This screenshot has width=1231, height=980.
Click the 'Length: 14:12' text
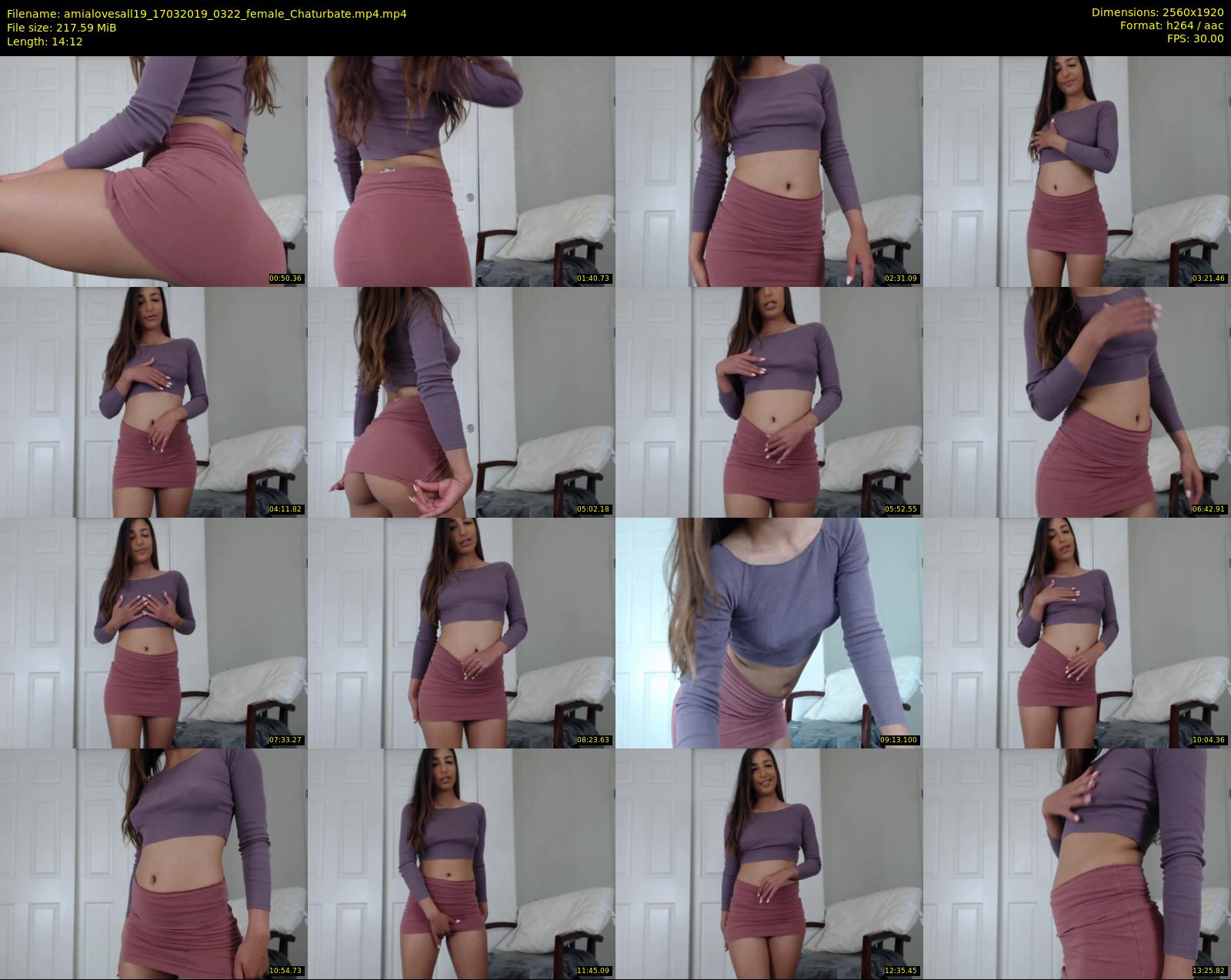pyautogui.click(x=45, y=42)
